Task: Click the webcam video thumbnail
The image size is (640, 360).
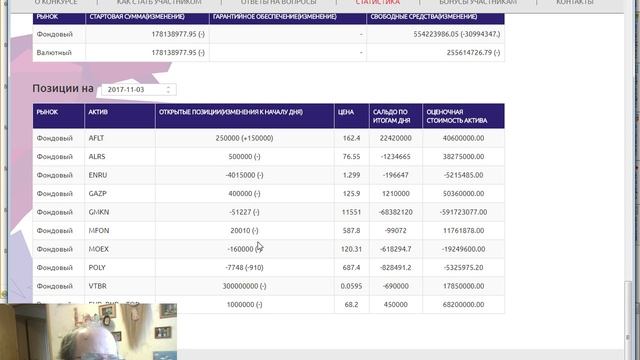Action: [x=89, y=332]
